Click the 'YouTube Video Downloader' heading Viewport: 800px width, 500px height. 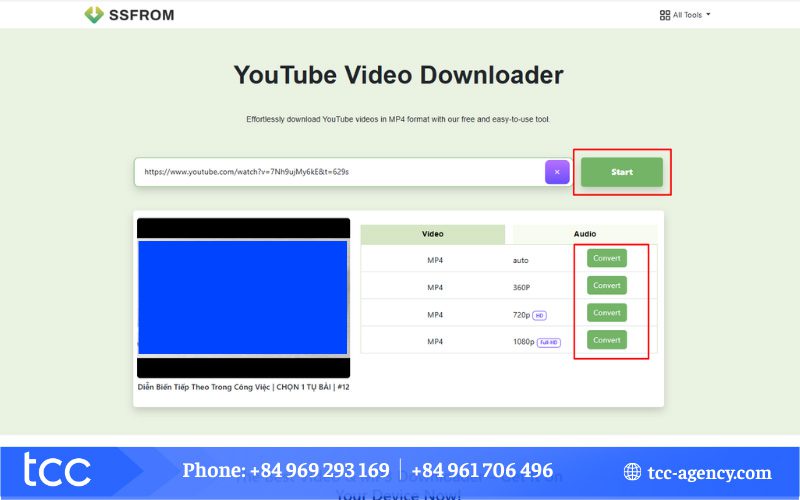pos(398,75)
